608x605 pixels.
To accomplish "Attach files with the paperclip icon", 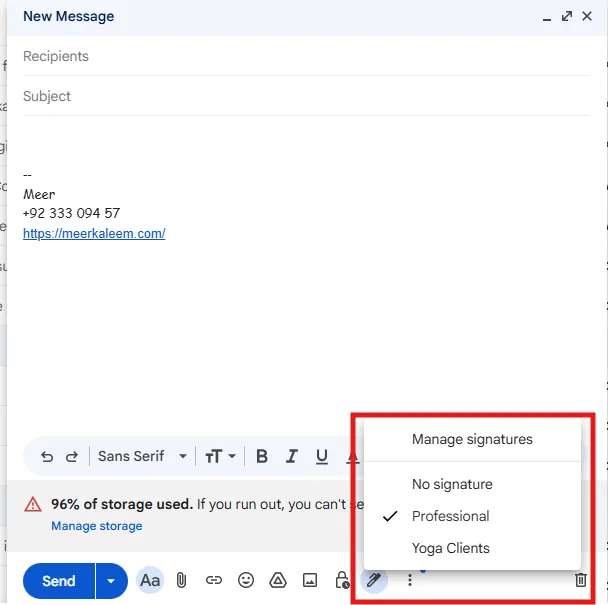I will tap(181, 580).
